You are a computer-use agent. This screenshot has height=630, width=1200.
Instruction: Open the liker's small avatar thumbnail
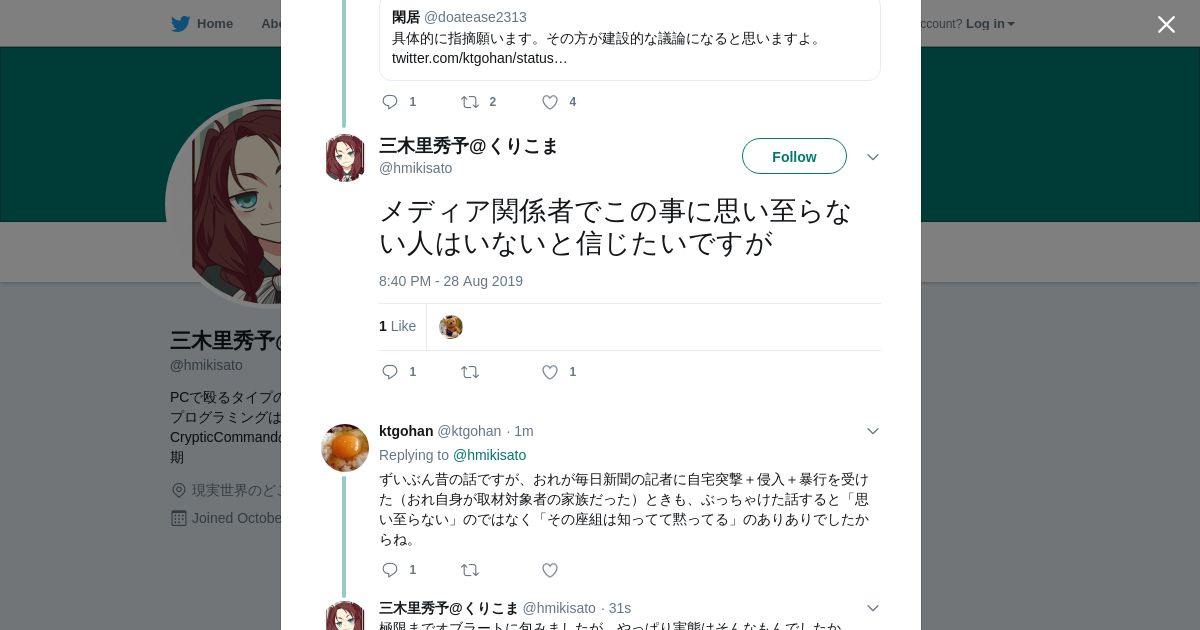(x=451, y=327)
